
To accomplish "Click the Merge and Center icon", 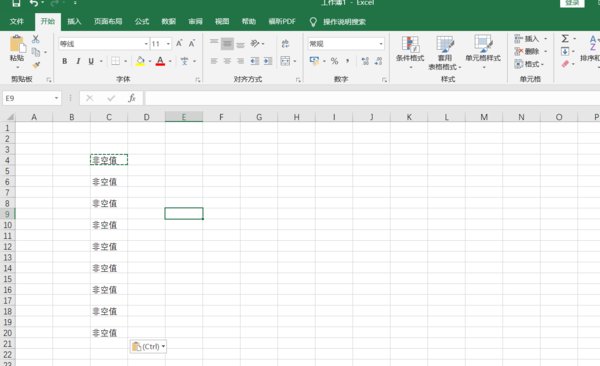I will [x=285, y=61].
